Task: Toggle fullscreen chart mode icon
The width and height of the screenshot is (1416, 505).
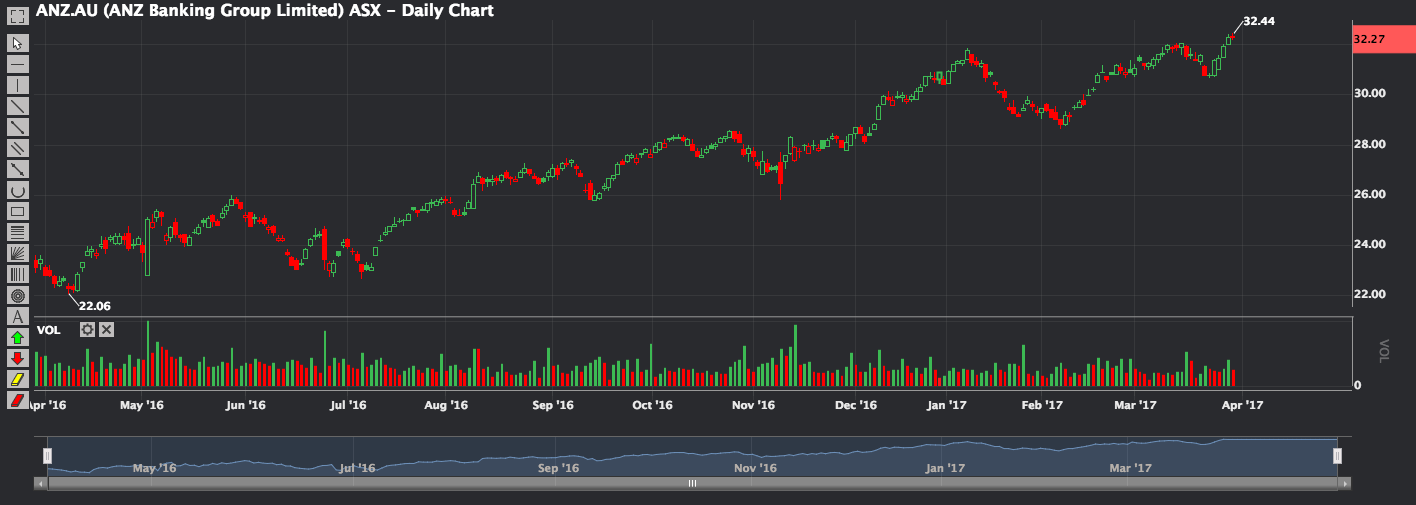Action: pos(17,17)
